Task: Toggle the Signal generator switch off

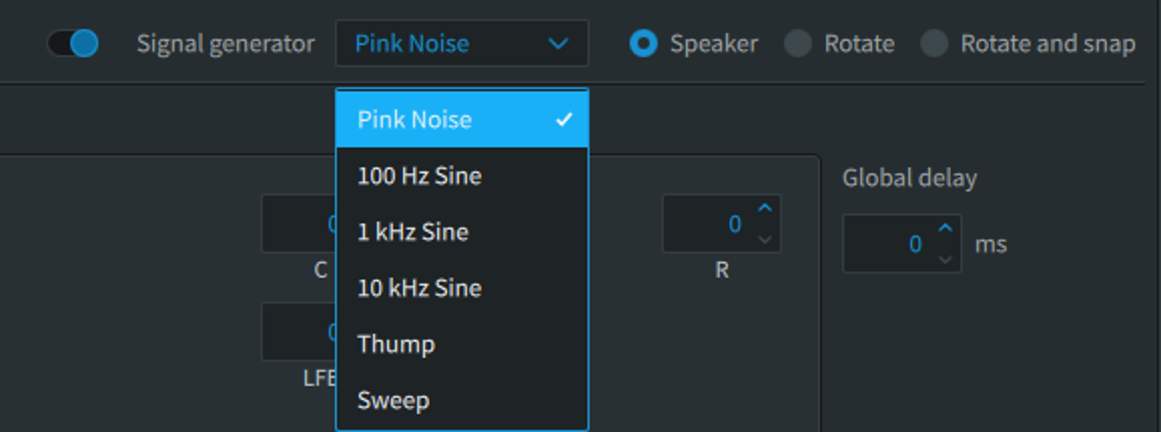Action: [x=73, y=44]
